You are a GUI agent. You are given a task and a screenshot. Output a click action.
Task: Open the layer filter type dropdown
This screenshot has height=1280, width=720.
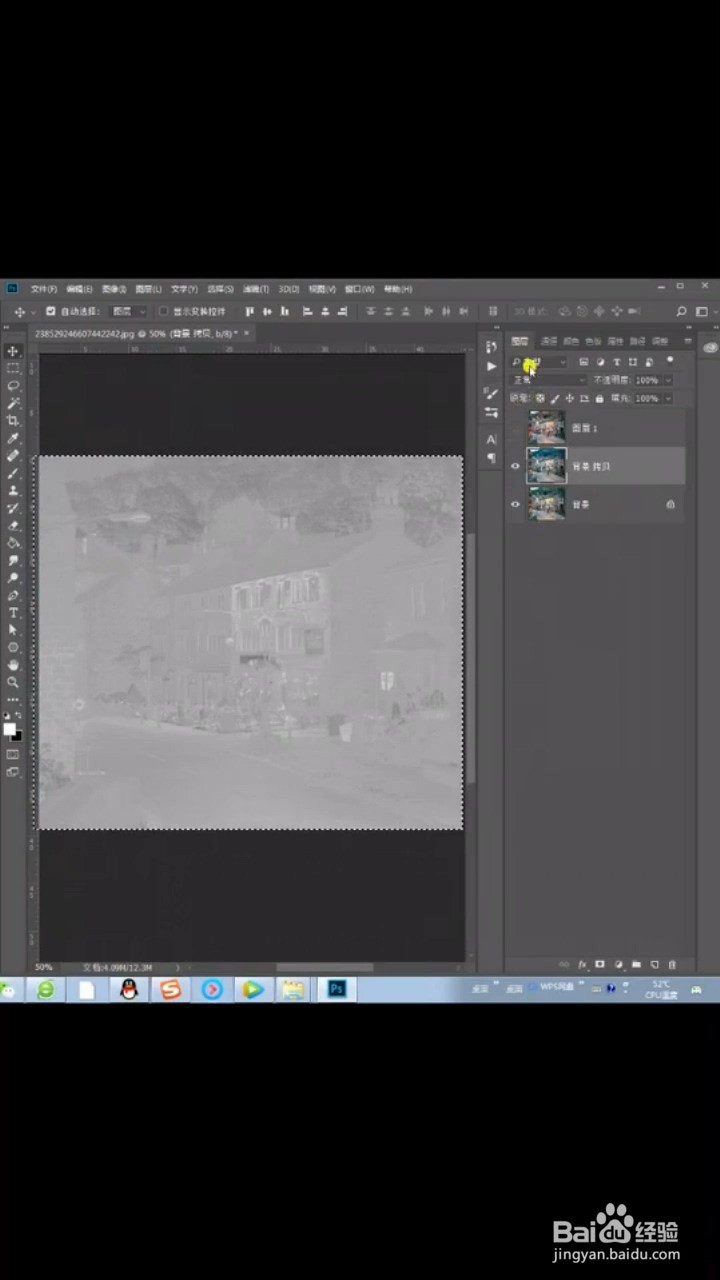(539, 362)
